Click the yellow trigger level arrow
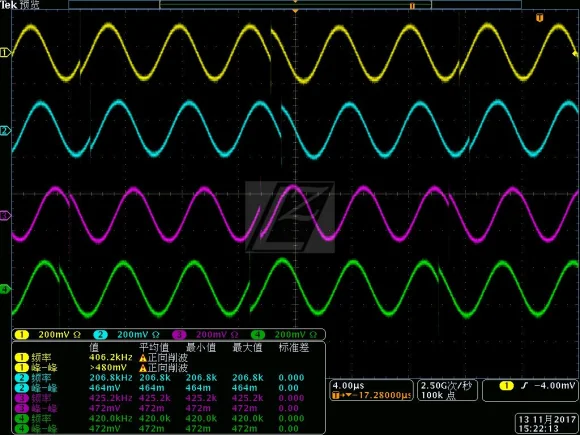580x435 pixels. [575, 54]
